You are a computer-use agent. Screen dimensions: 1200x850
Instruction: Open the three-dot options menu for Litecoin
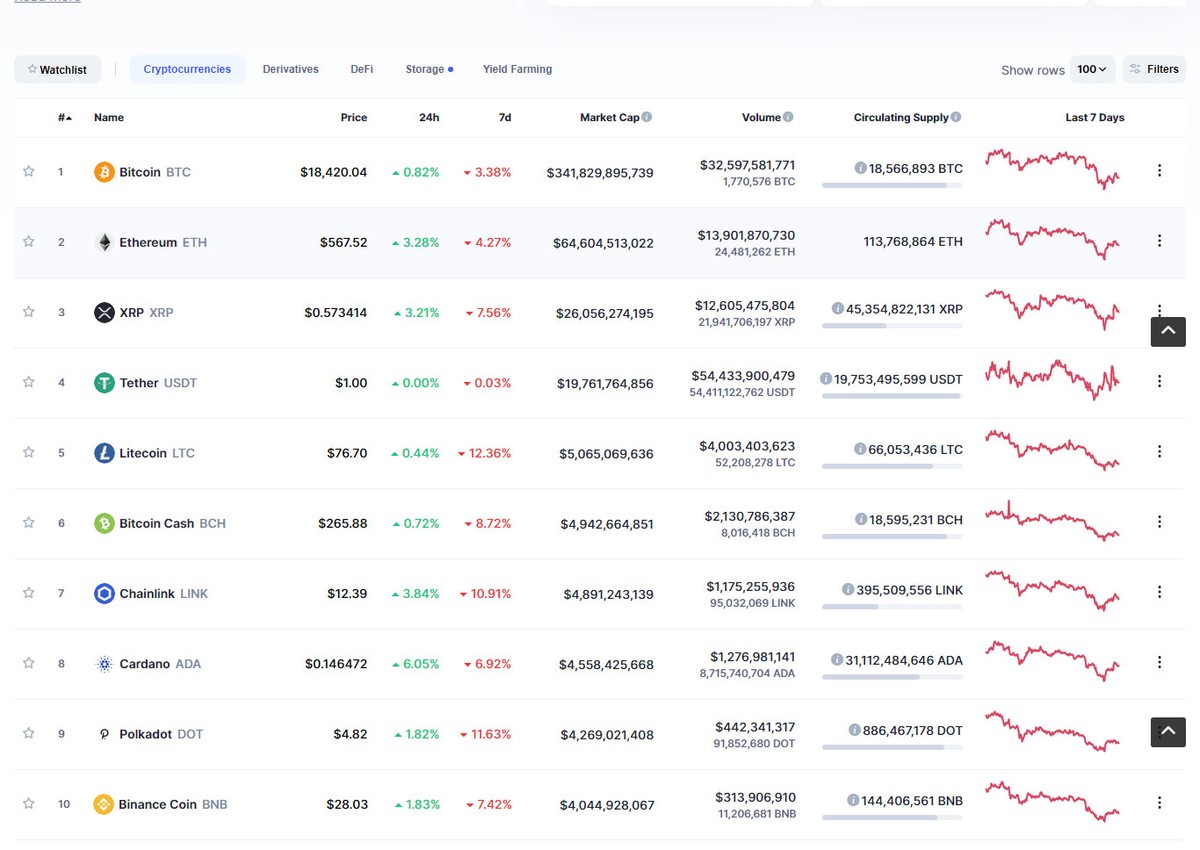(1159, 451)
